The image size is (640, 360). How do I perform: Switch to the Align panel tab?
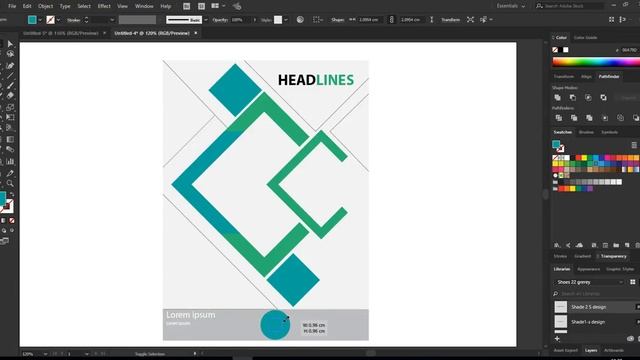pos(586,77)
